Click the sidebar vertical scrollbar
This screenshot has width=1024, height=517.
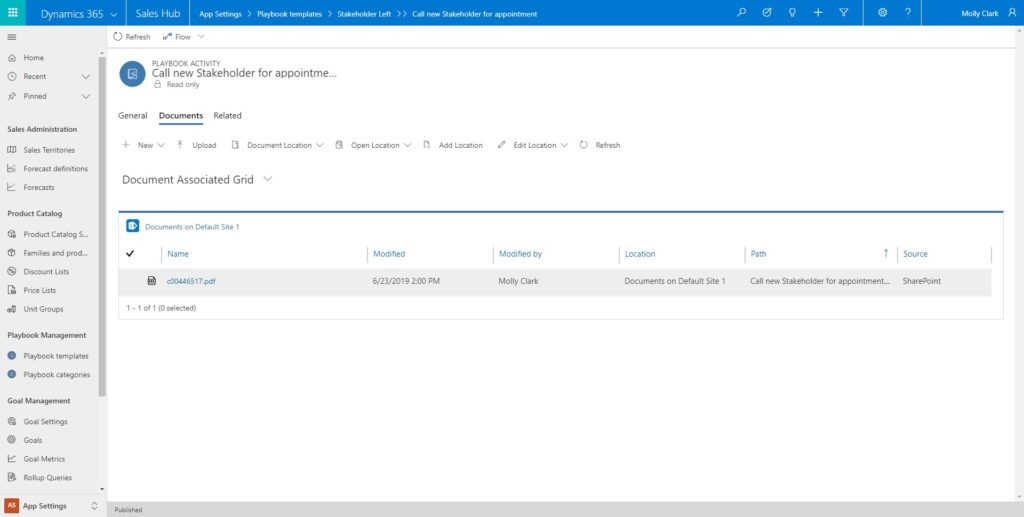click(102, 227)
